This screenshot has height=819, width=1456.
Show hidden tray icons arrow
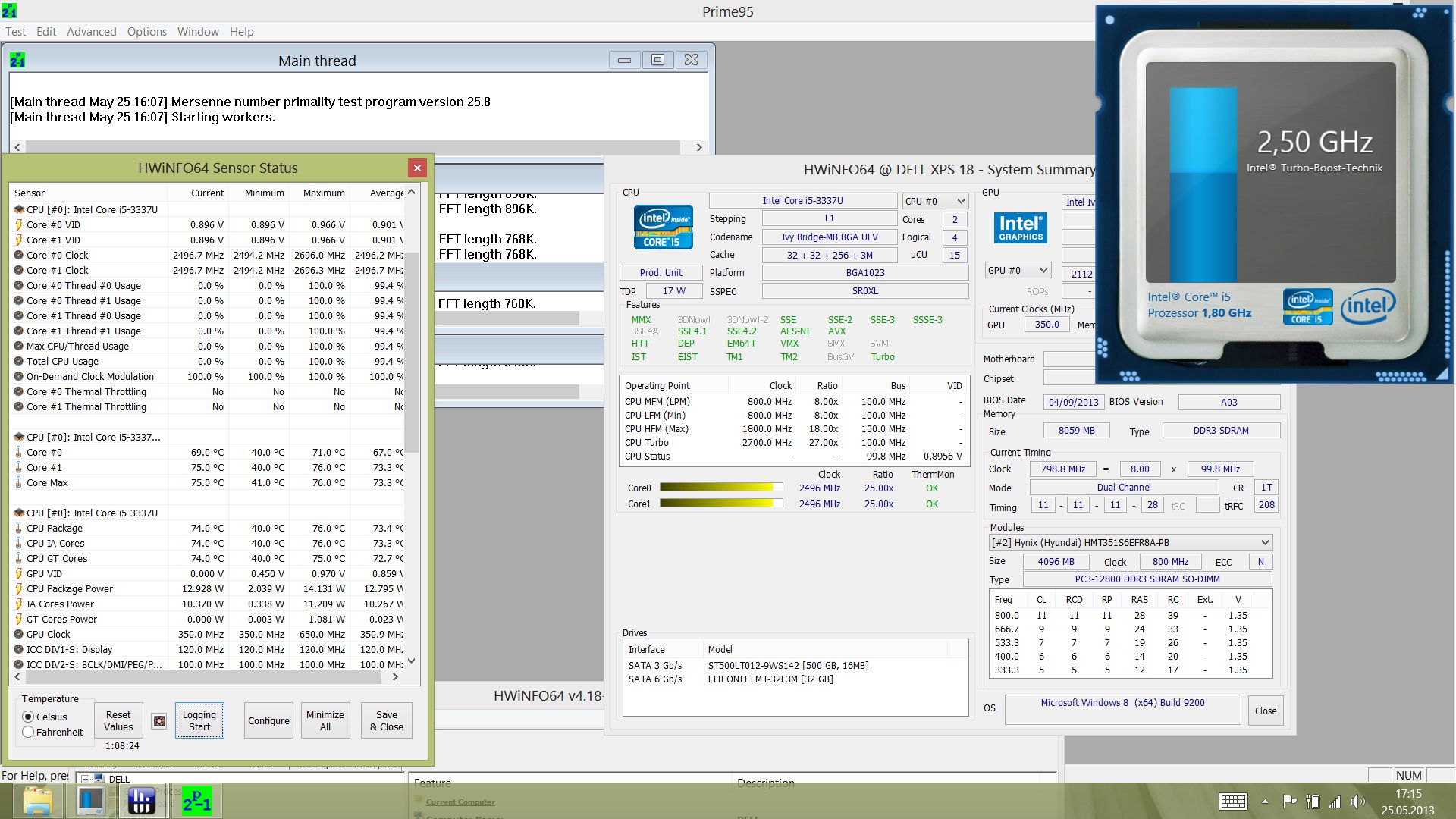[x=1265, y=802]
